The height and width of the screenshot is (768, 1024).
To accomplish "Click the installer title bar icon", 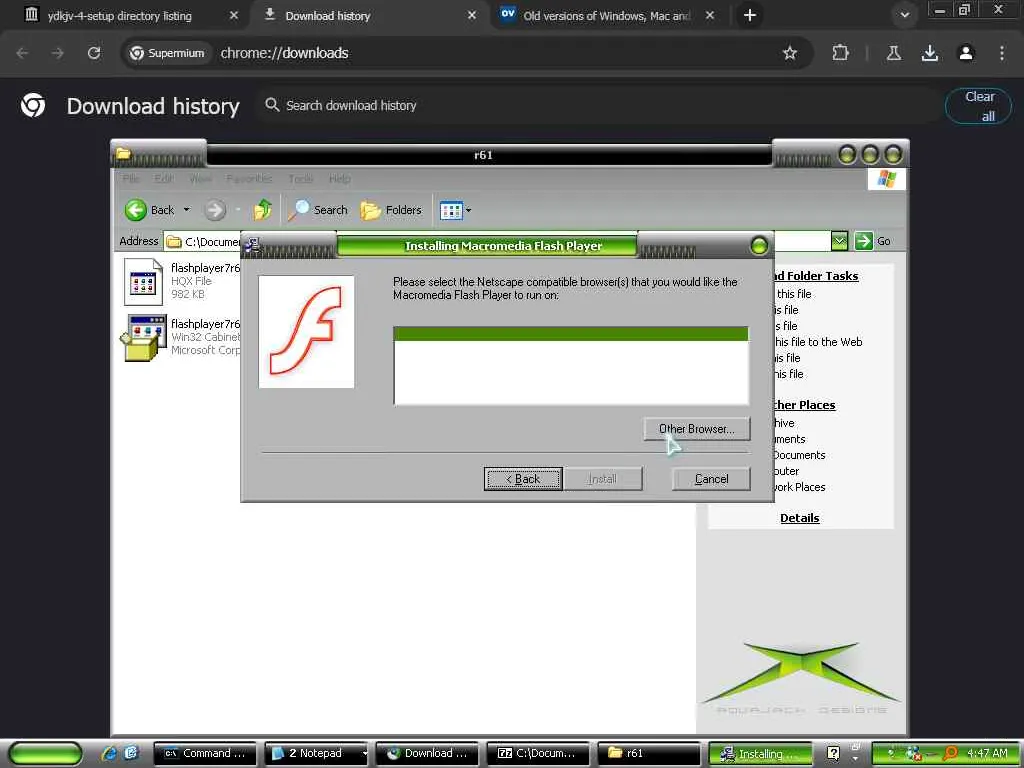I will click(x=252, y=246).
